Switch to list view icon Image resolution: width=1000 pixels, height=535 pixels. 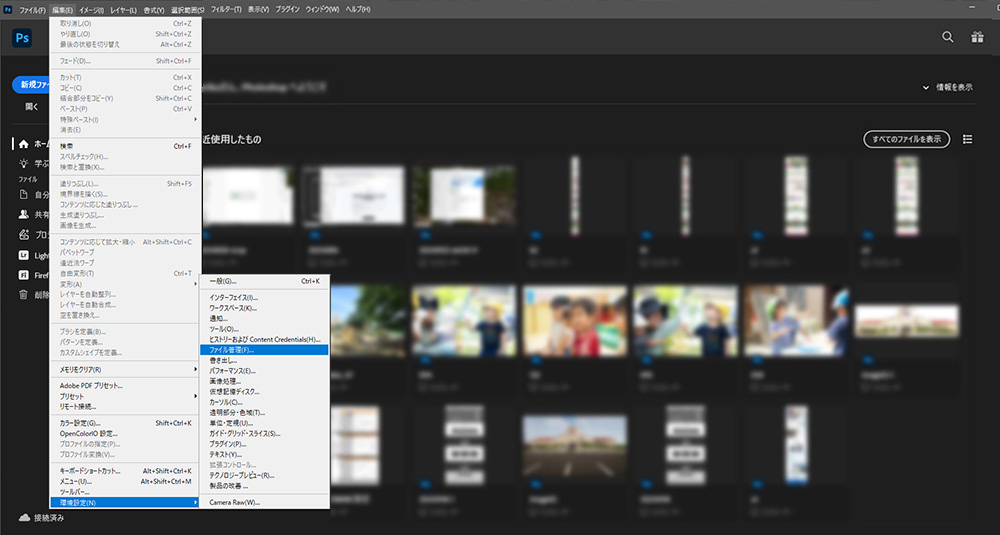click(967, 139)
